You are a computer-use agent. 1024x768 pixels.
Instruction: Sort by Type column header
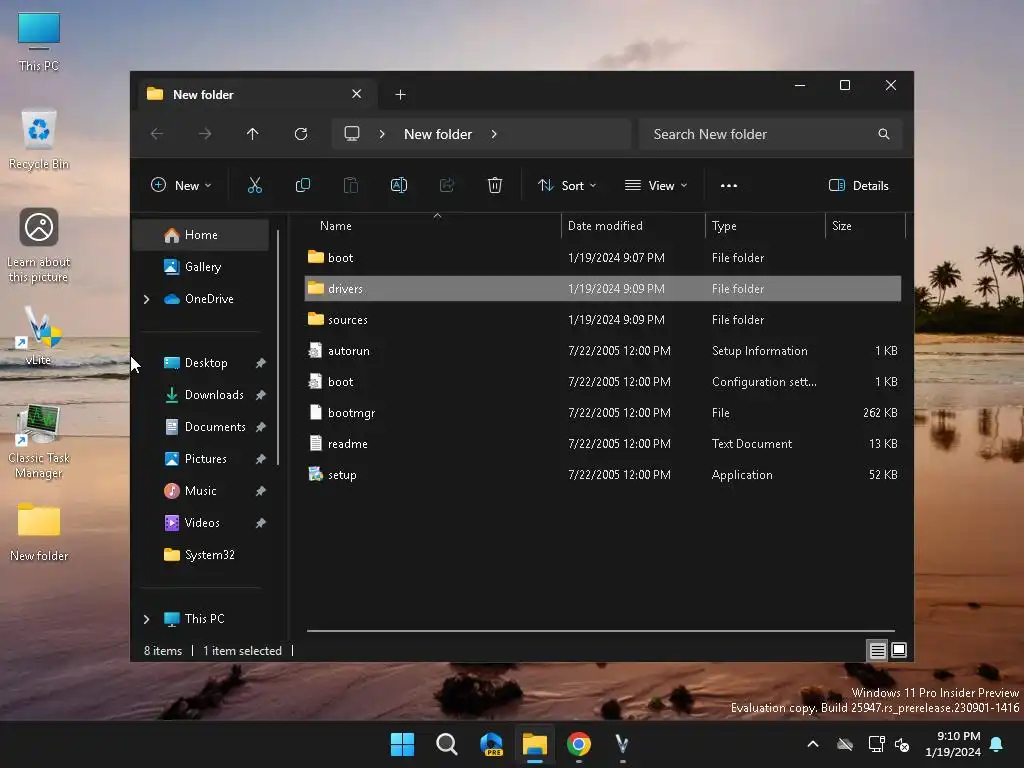(765, 226)
